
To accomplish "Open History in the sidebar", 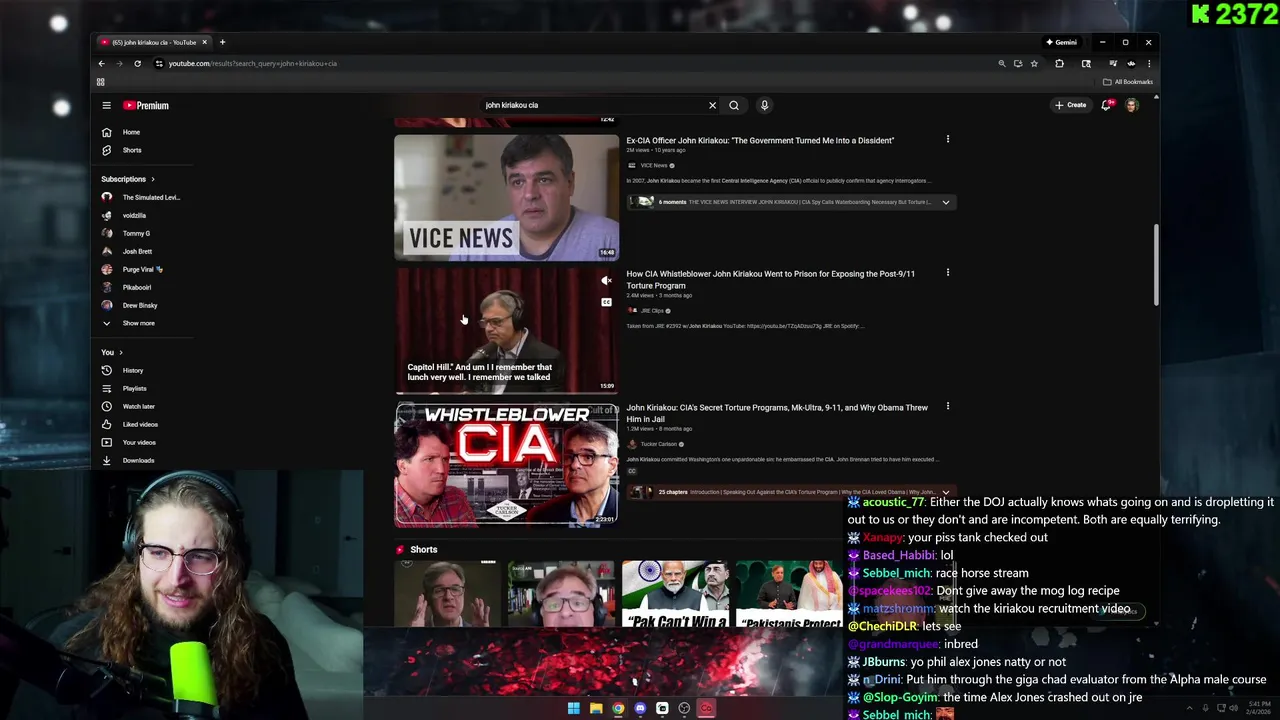I will 133,370.
